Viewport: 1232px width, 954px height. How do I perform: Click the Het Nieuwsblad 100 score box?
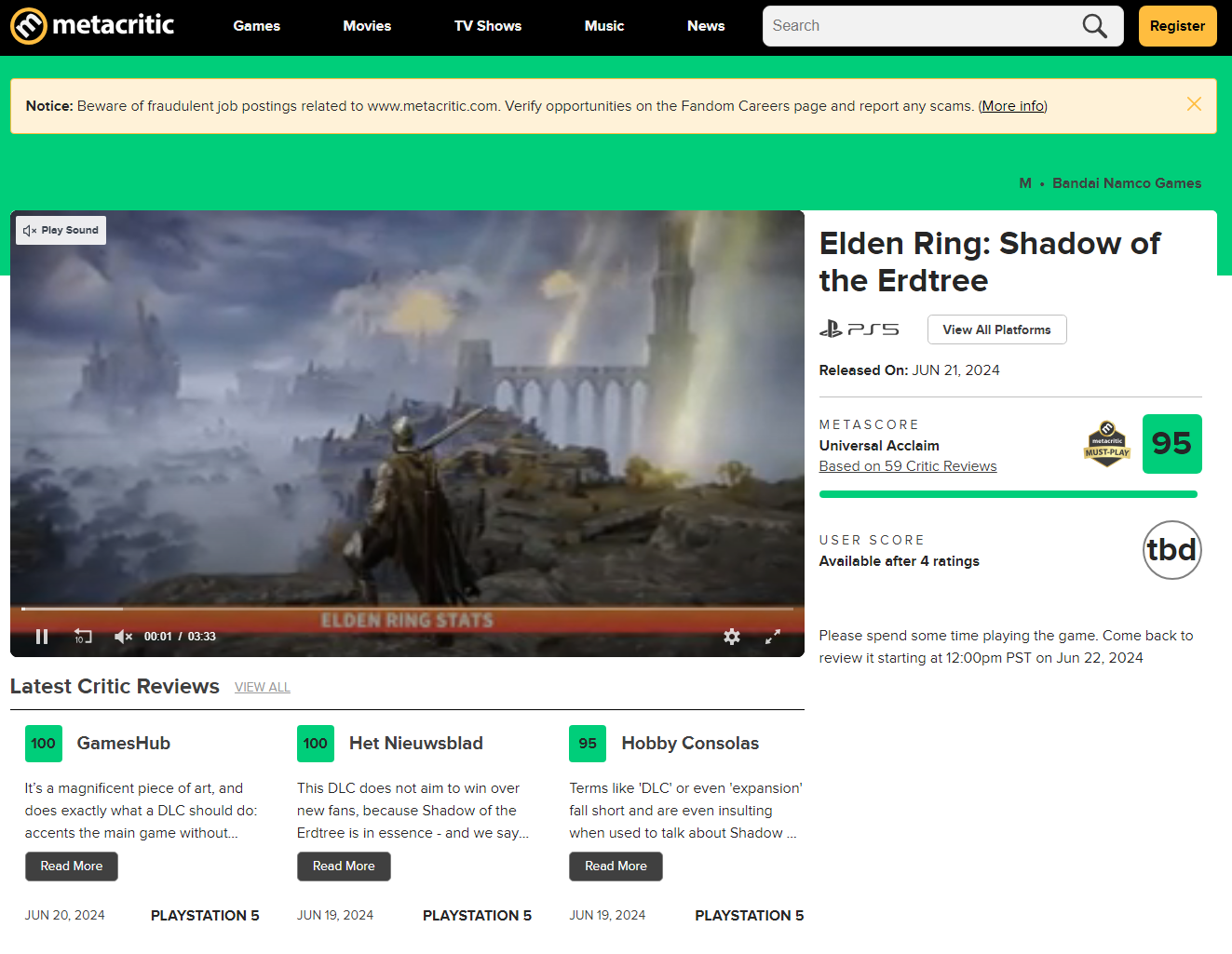(316, 744)
